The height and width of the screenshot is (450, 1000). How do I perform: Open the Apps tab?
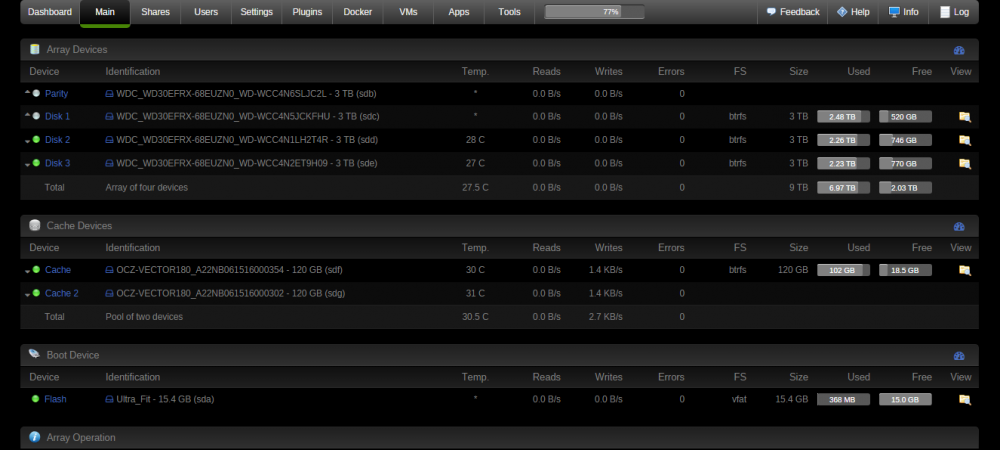459,12
